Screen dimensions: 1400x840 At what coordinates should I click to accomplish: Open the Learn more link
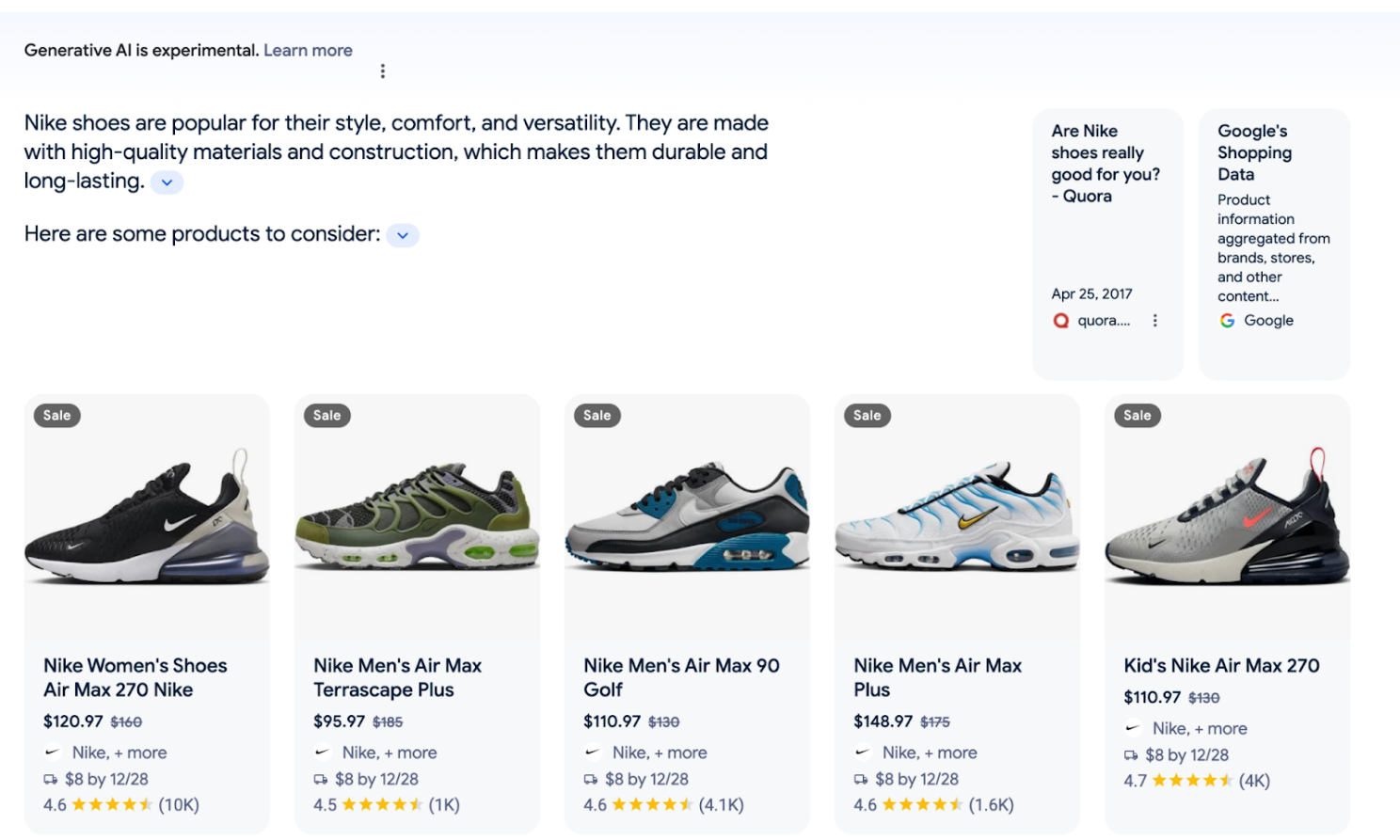click(x=308, y=51)
